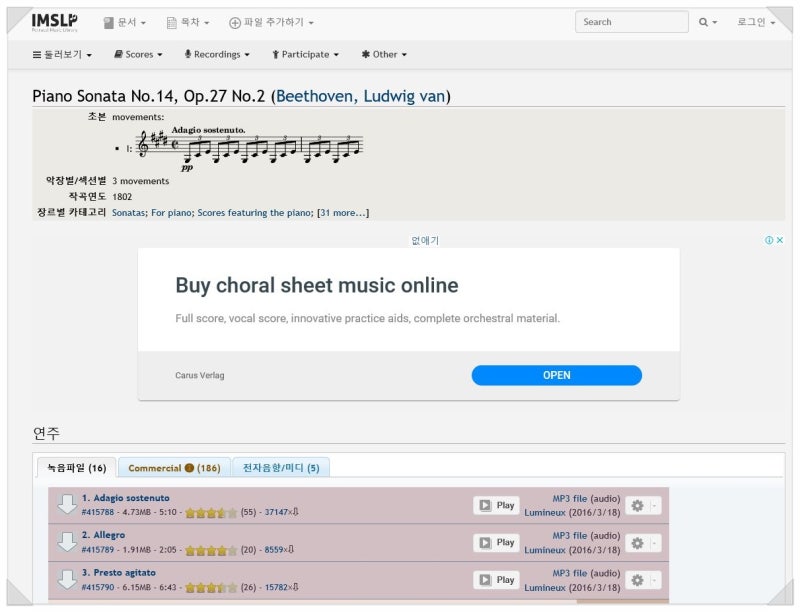Open the Participate dropdown
Image resolution: width=800 pixels, height=612 pixels.
coord(305,55)
